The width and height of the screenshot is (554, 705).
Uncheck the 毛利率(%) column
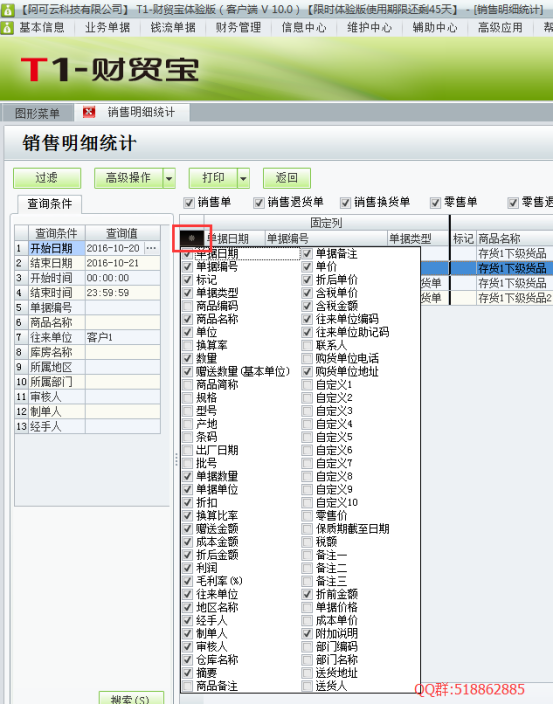pyautogui.click(x=188, y=581)
